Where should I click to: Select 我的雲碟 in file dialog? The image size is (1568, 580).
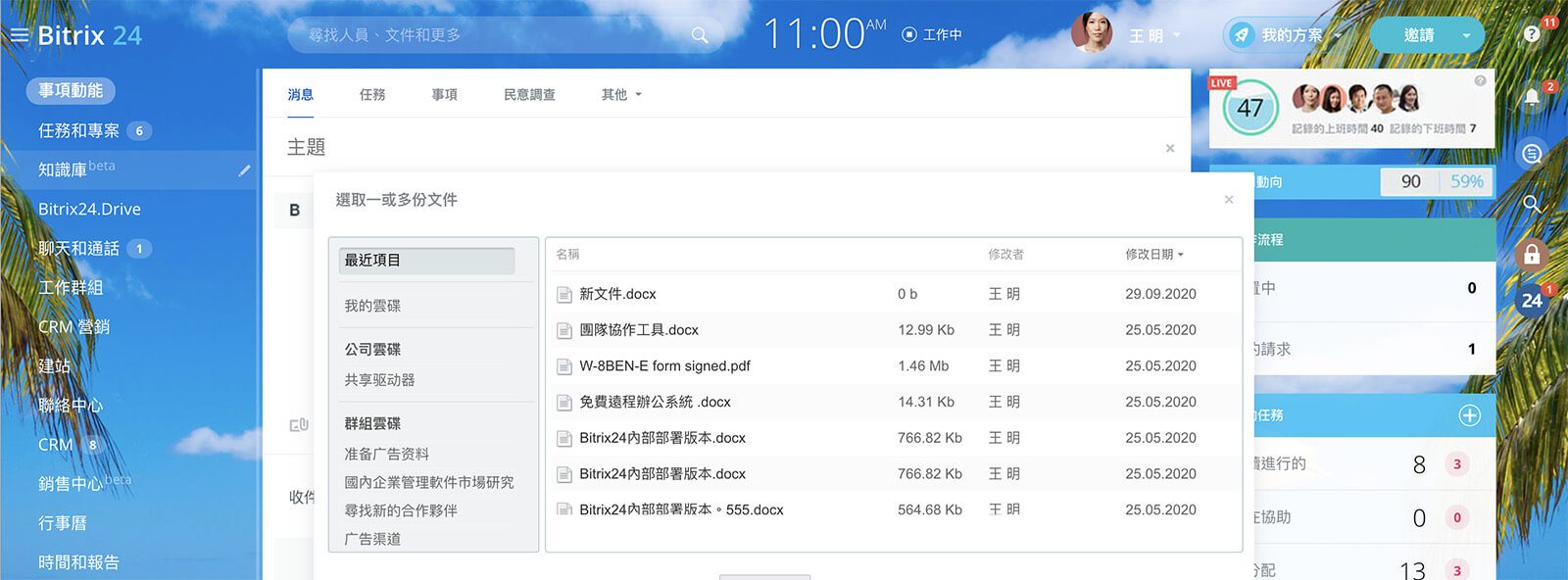(x=372, y=306)
